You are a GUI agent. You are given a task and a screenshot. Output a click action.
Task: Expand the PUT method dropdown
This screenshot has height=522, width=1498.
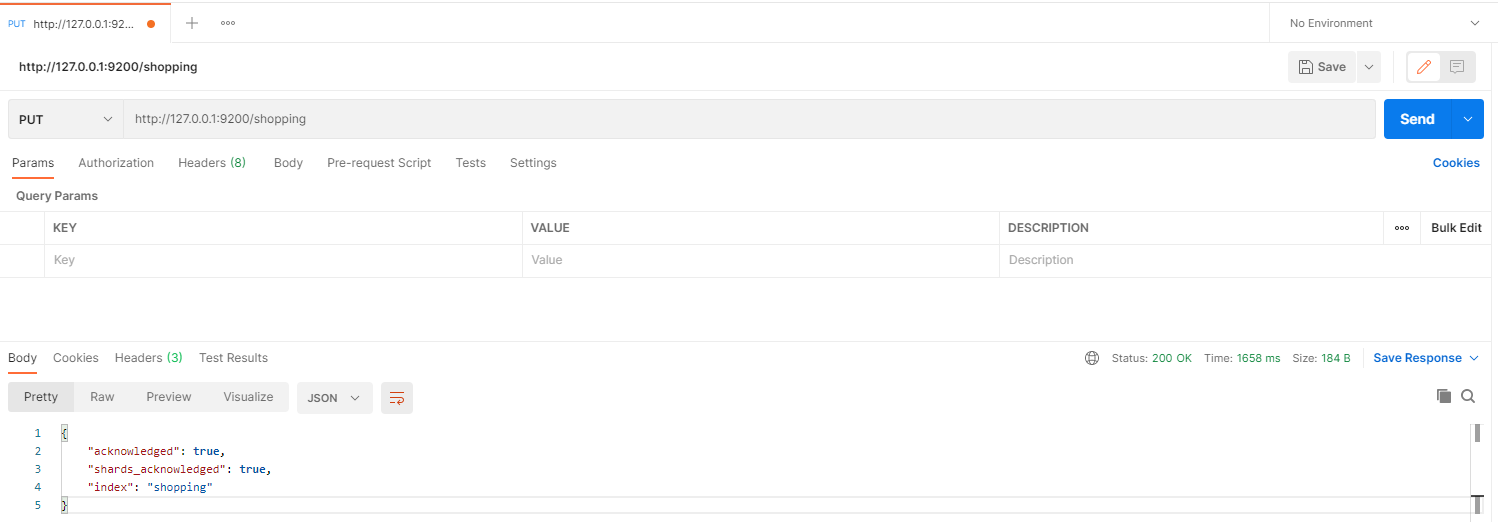(x=66, y=119)
